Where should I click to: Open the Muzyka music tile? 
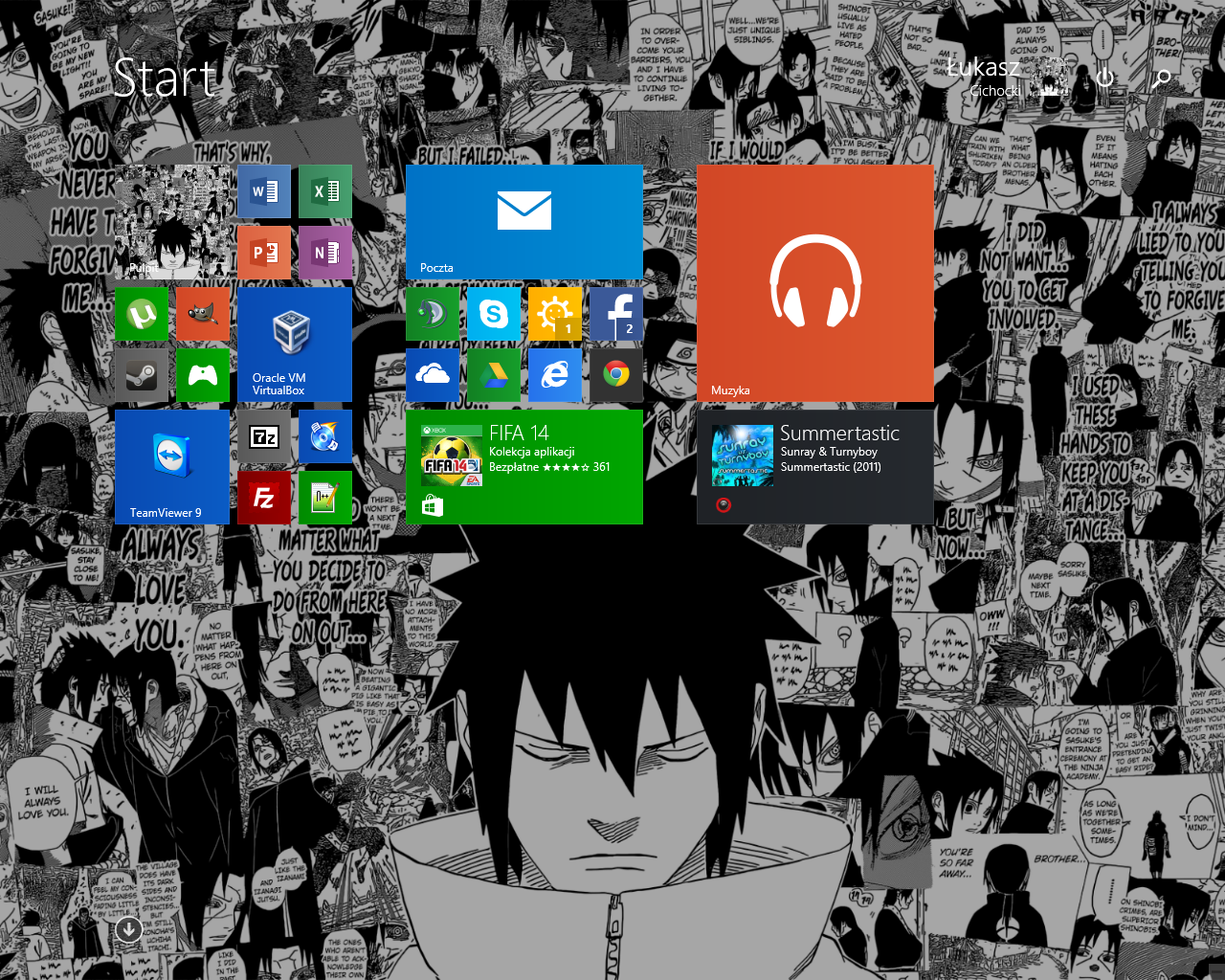(x=815, y=283)
